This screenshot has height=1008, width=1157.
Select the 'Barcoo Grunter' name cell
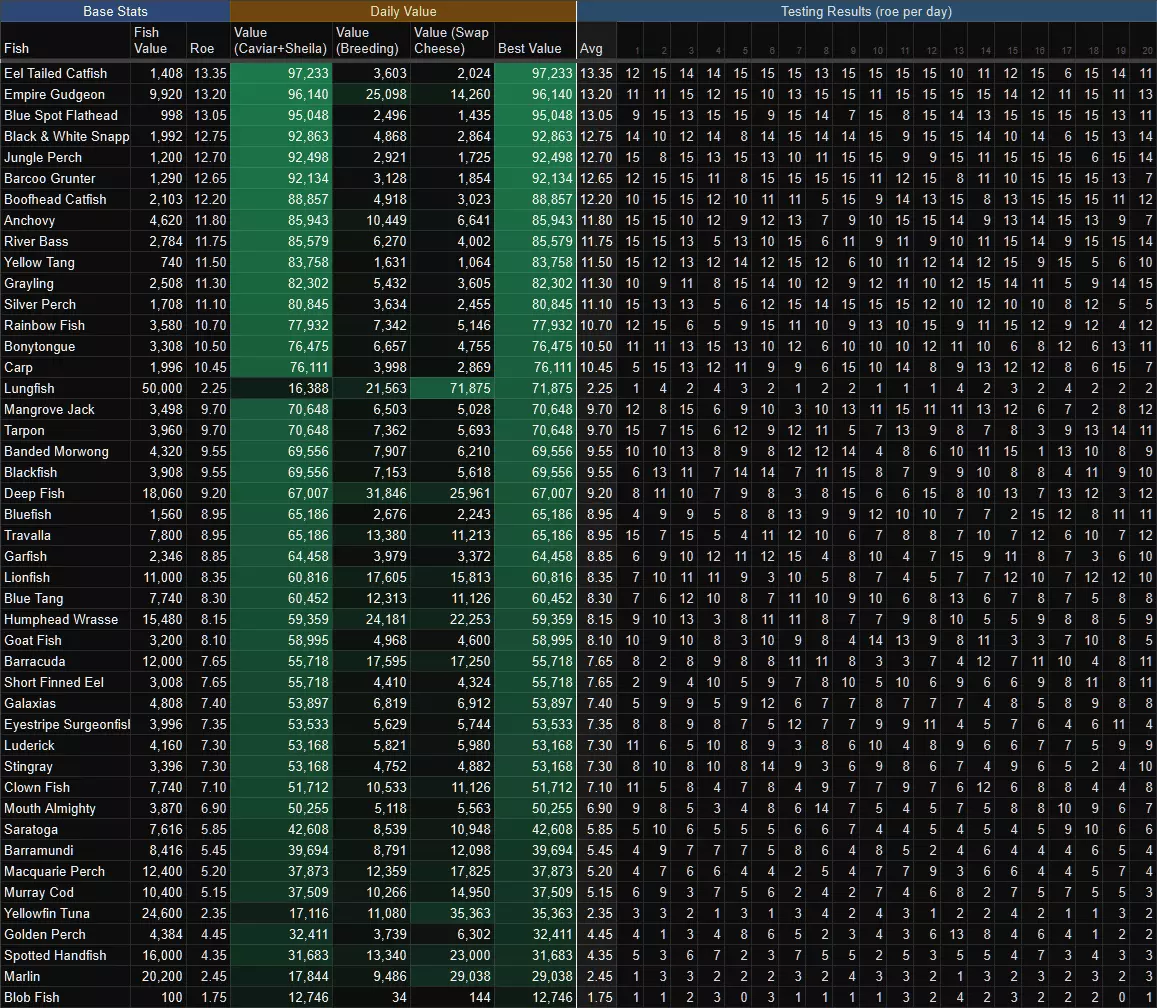pos(66,179)
